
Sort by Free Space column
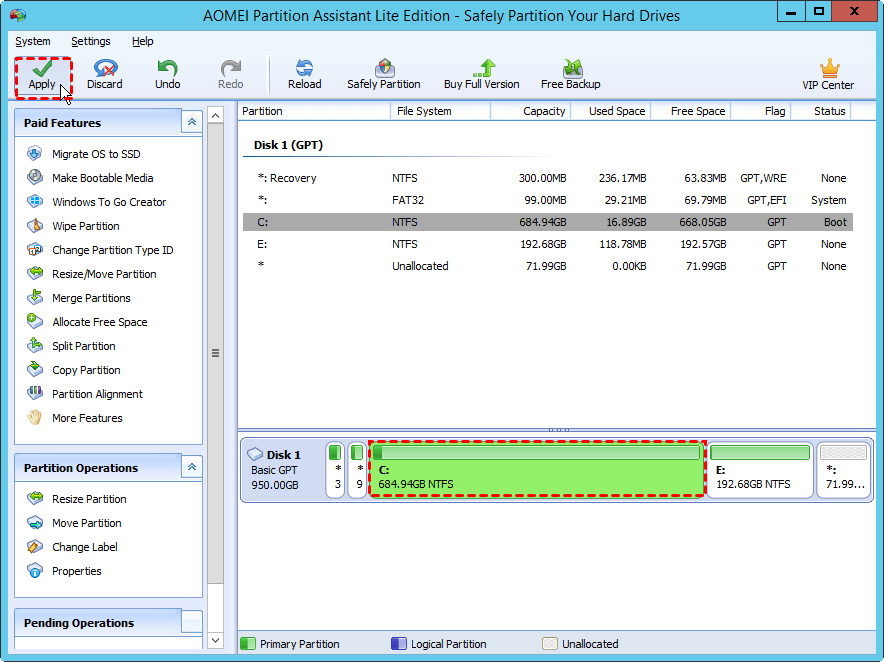pyautogui.click(x=691, y=111)
